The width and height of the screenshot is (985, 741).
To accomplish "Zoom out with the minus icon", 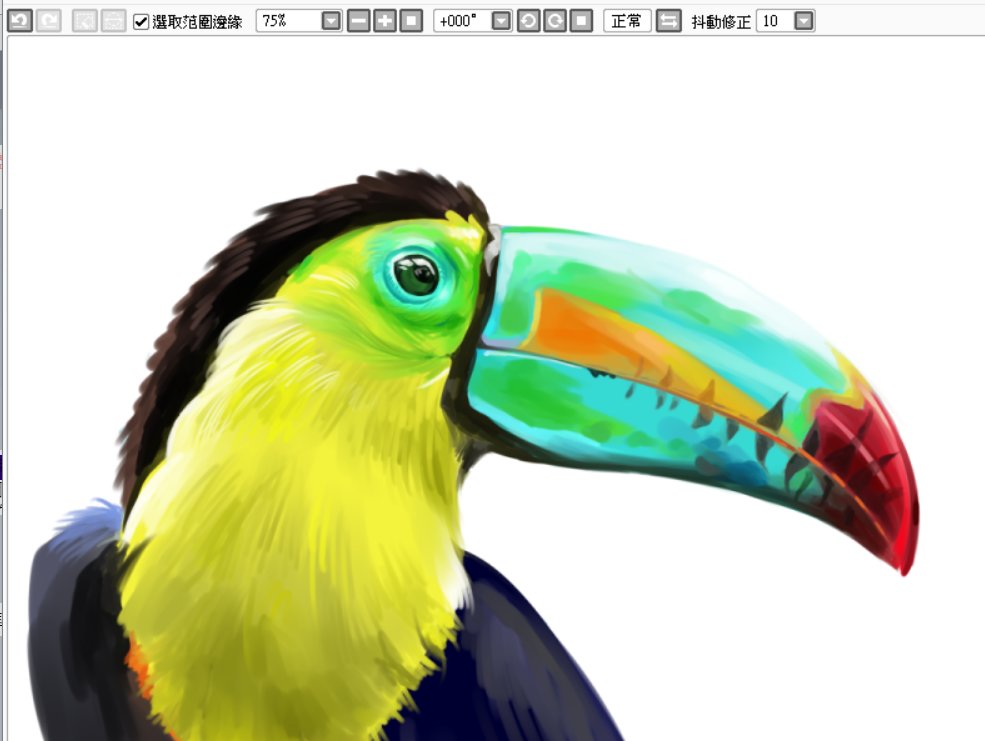I will tap(358, 21).
